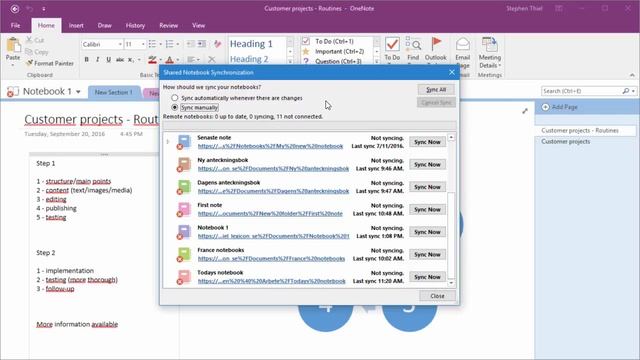Click Dagens anteckningsbok notebook icon

pyautogui.click(x=184, y=187)
